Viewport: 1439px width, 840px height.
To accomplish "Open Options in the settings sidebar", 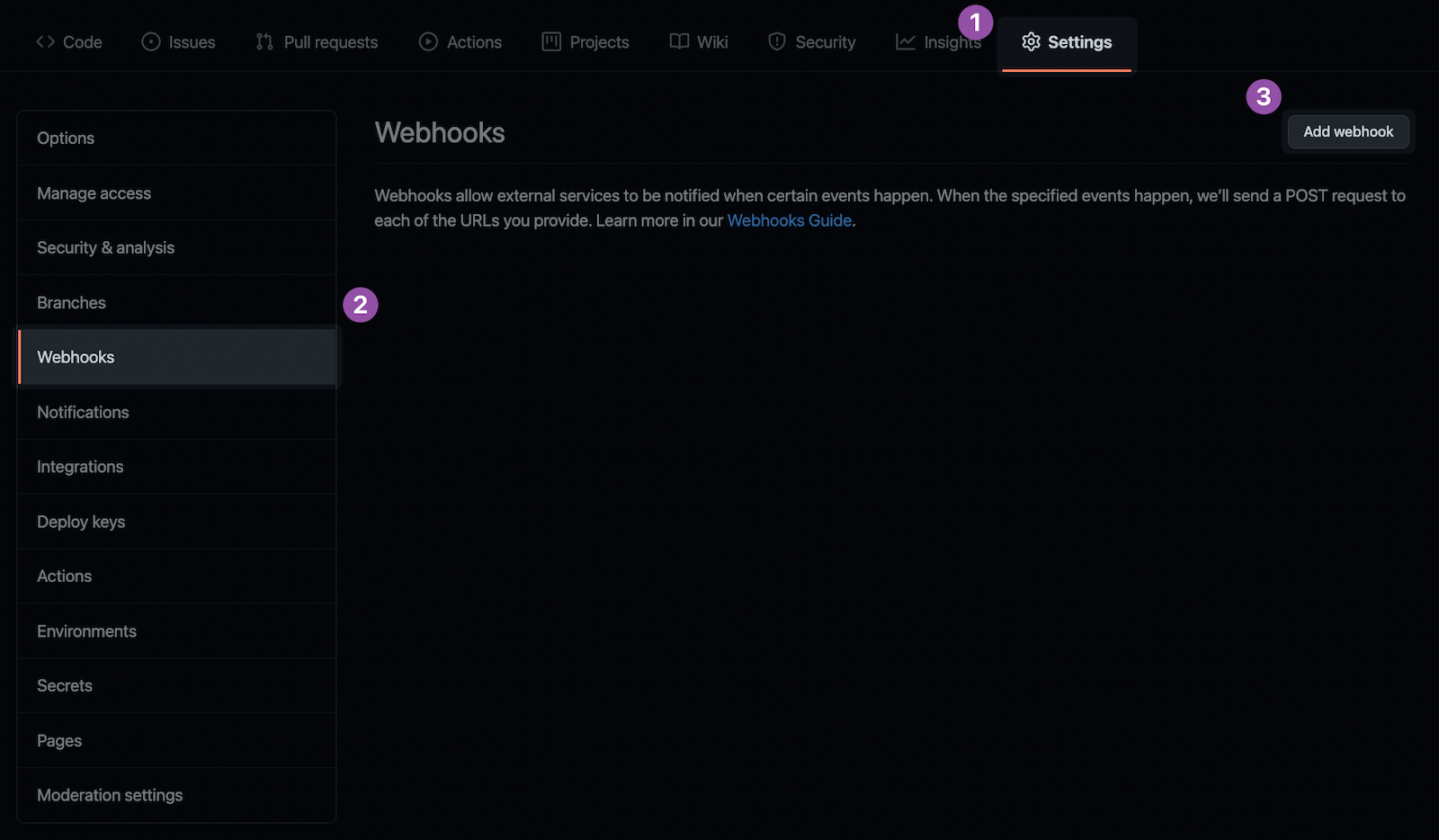I will [x=176, y=139].
